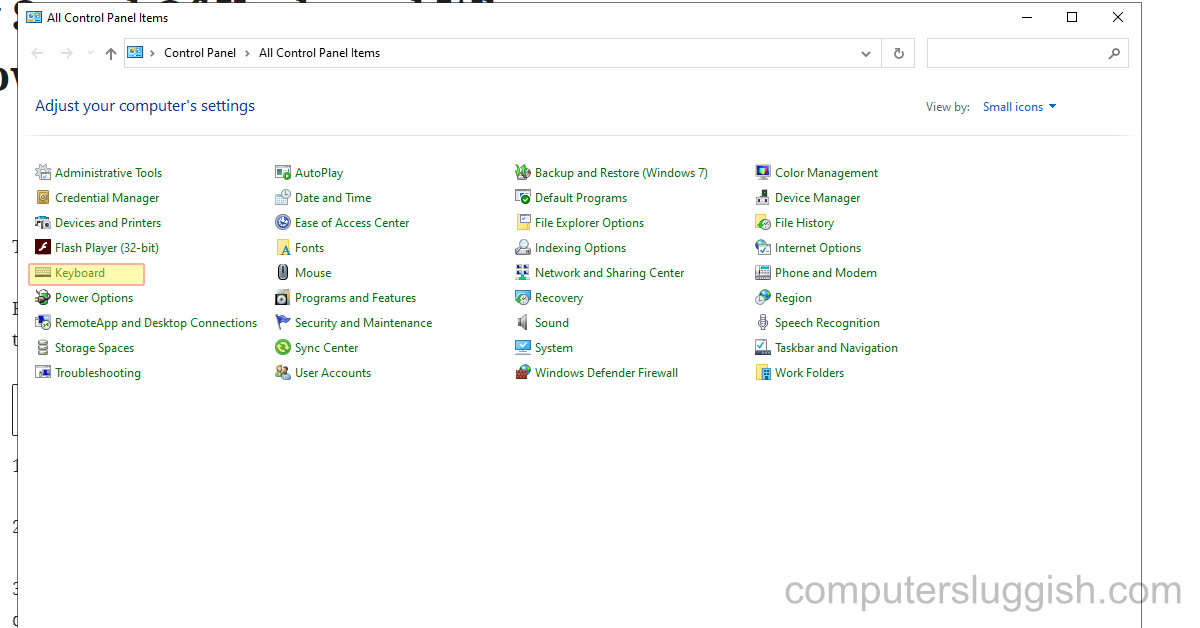Click the Programs and Features icon
Screen dimensions: 1200x628
[x=283, y=298]
